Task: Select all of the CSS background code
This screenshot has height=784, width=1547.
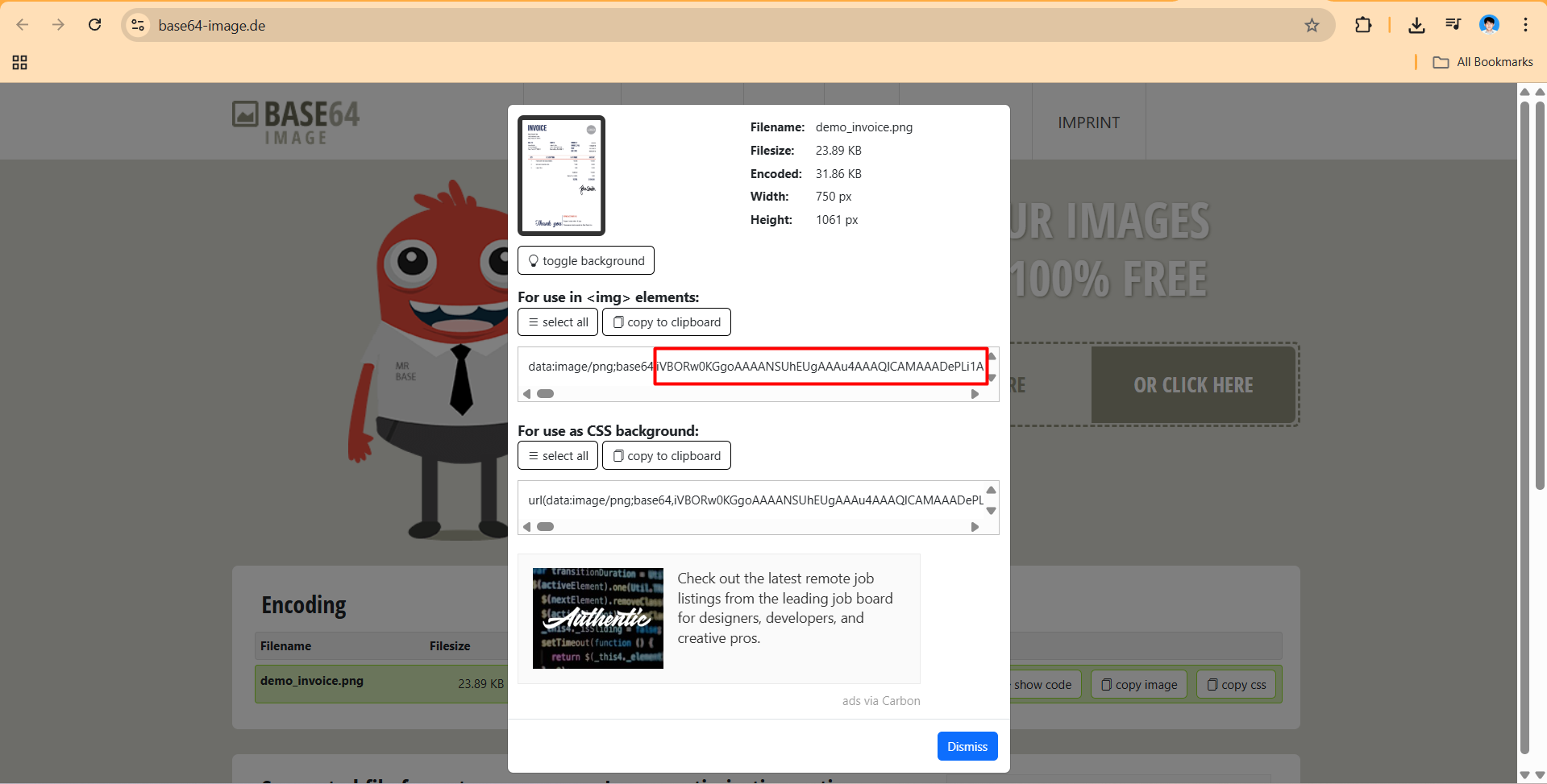Action: [558, 456]
